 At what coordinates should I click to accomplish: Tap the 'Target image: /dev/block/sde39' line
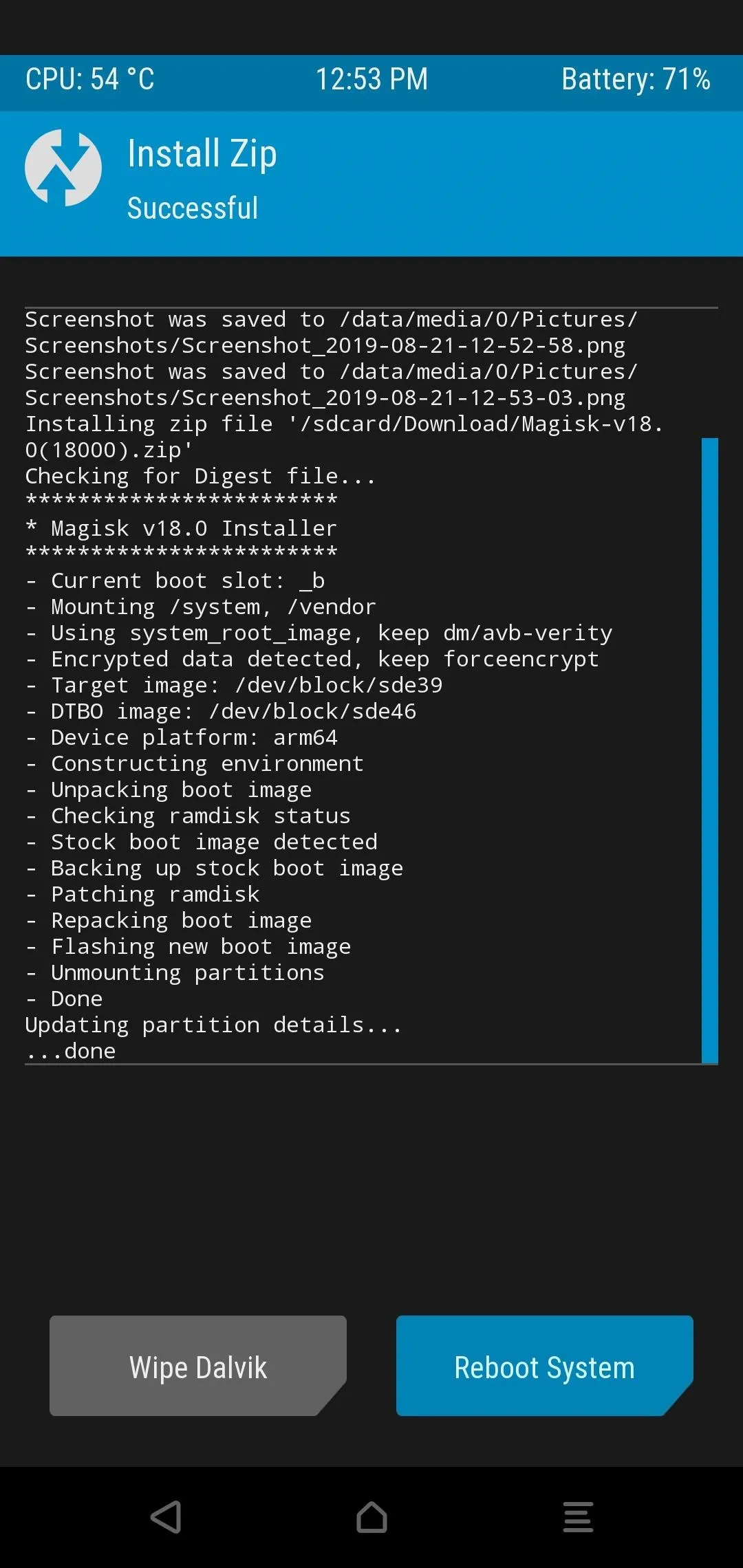(234, 685)
